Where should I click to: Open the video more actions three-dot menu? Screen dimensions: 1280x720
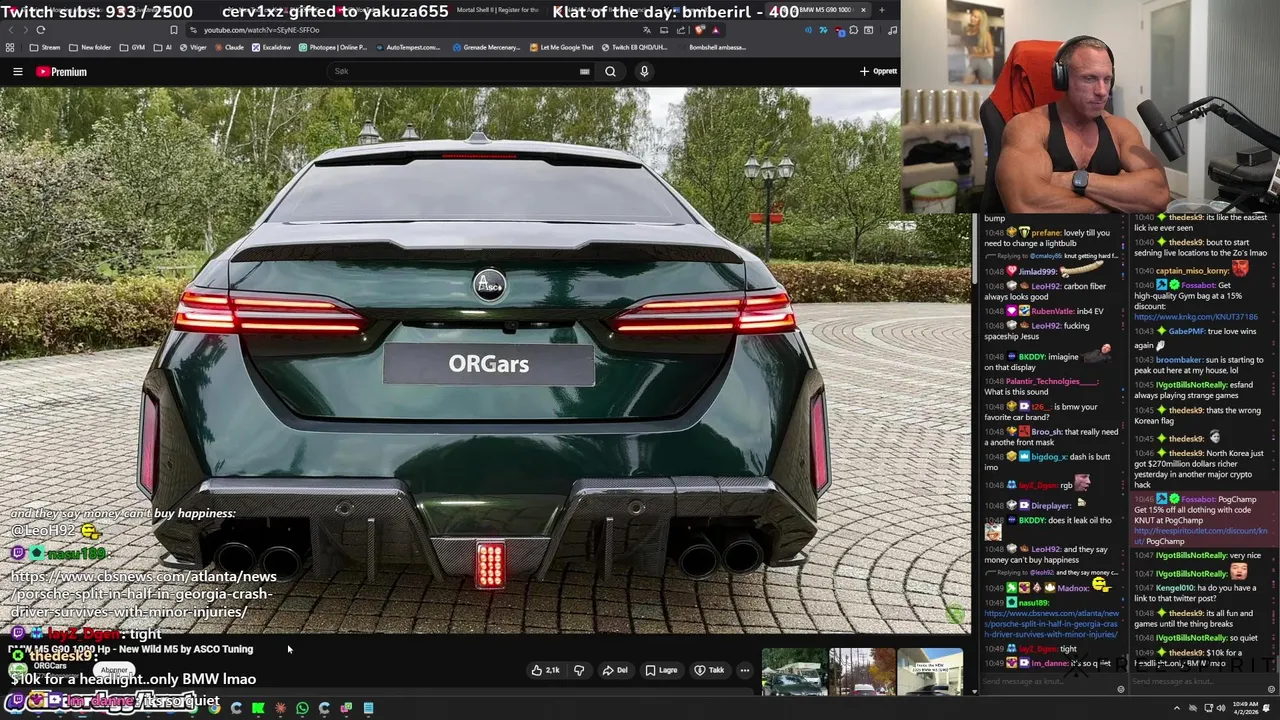(745, 670)
